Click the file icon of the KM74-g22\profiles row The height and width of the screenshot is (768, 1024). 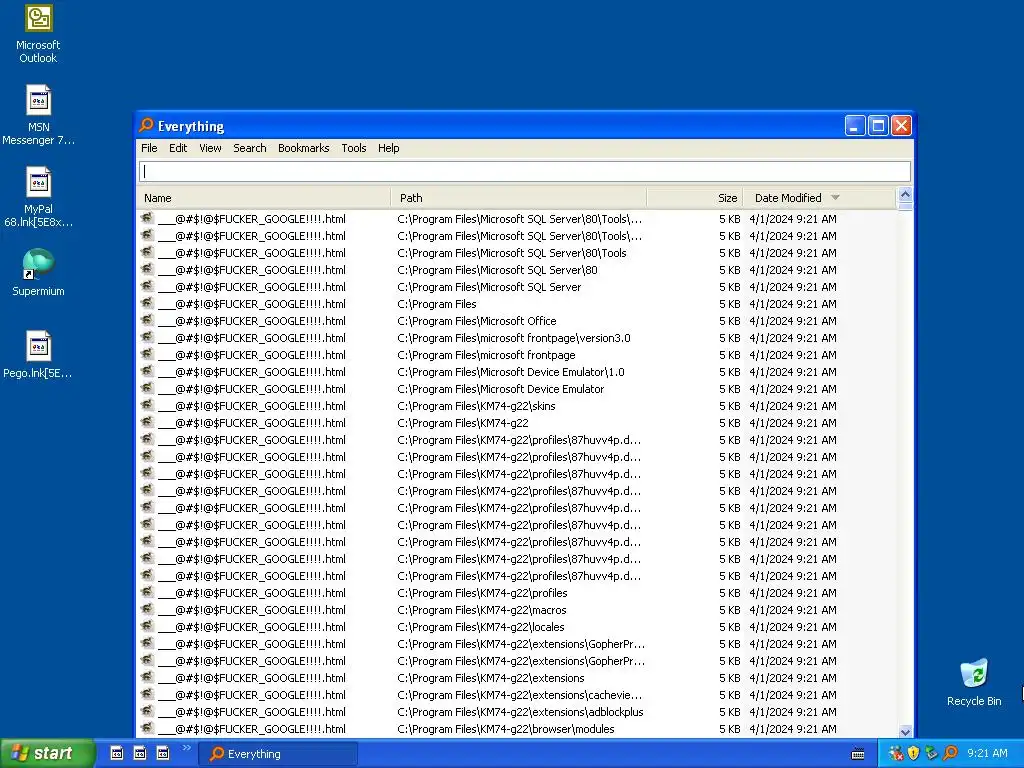click(x=147, y=592)
